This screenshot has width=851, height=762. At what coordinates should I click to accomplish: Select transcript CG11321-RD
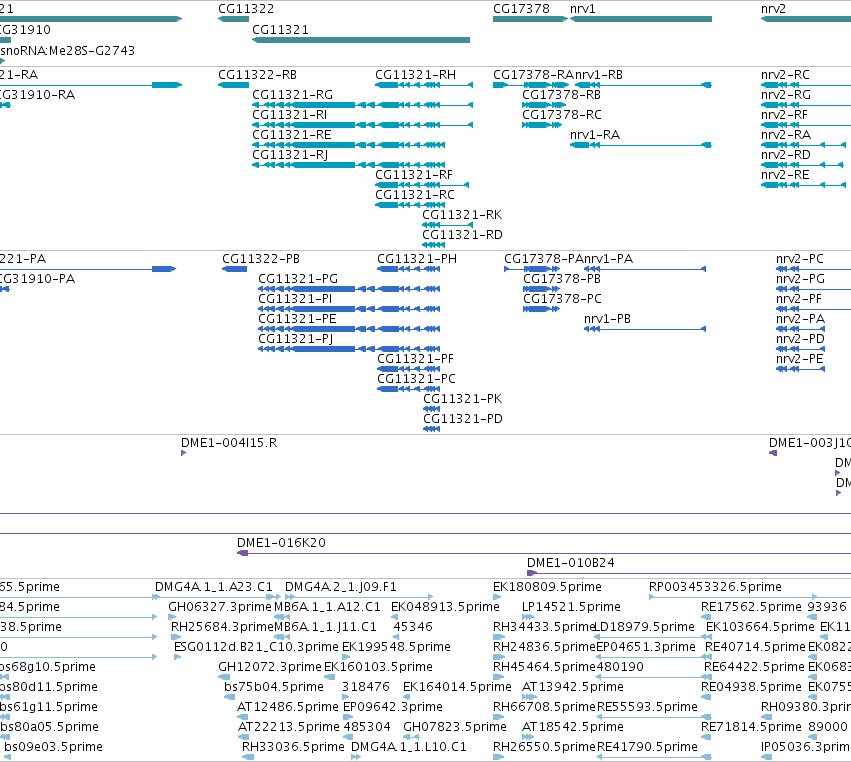click(x=462, y=236)
